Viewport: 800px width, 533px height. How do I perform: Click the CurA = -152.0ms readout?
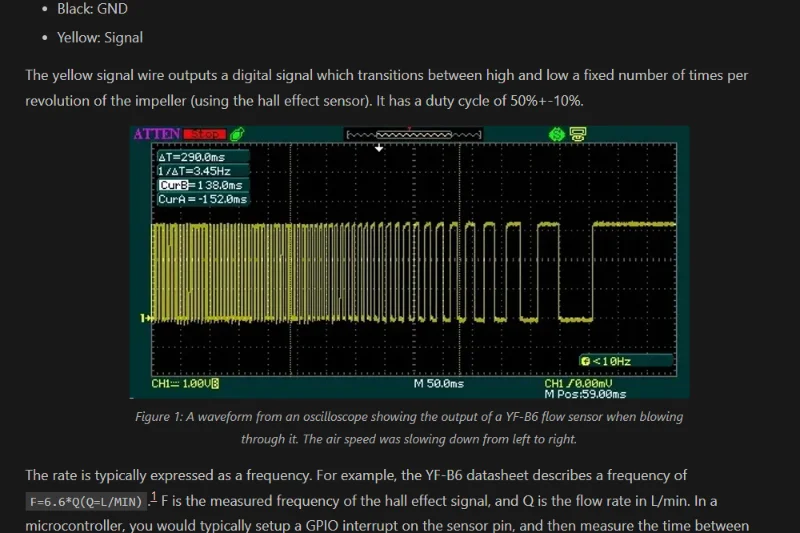pyautogui.click(x=202, y=199)
